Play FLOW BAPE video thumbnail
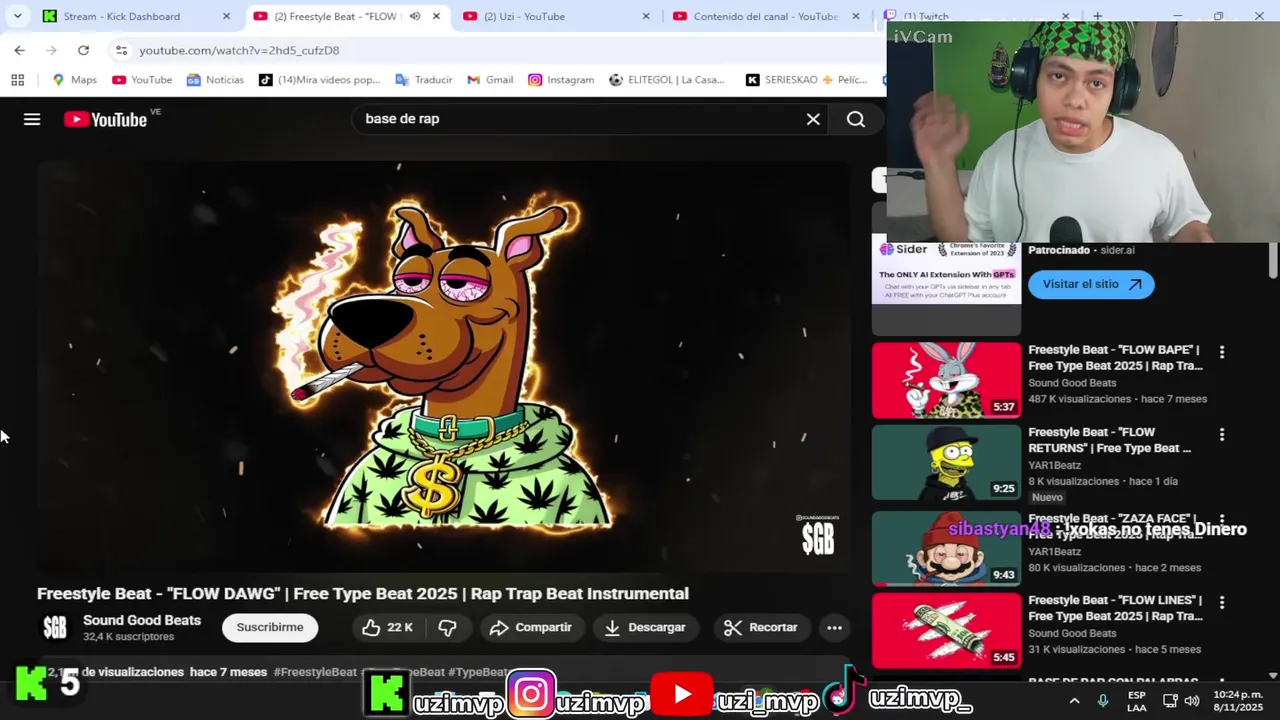The height and width of the screenshot is (720, 1280). (946, 380)
